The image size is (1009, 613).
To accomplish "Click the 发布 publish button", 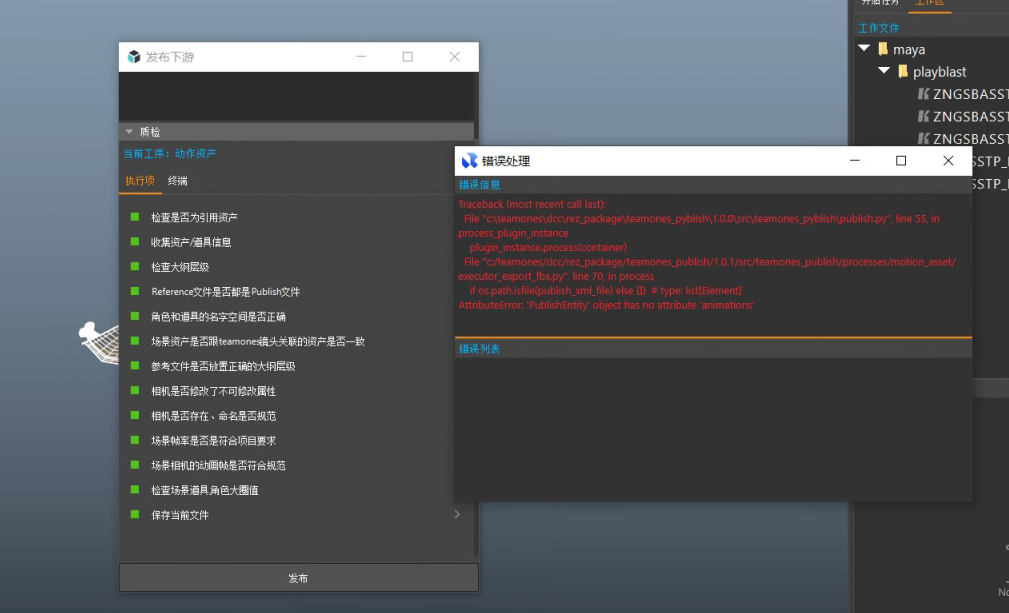I will [x=299, y=578].
